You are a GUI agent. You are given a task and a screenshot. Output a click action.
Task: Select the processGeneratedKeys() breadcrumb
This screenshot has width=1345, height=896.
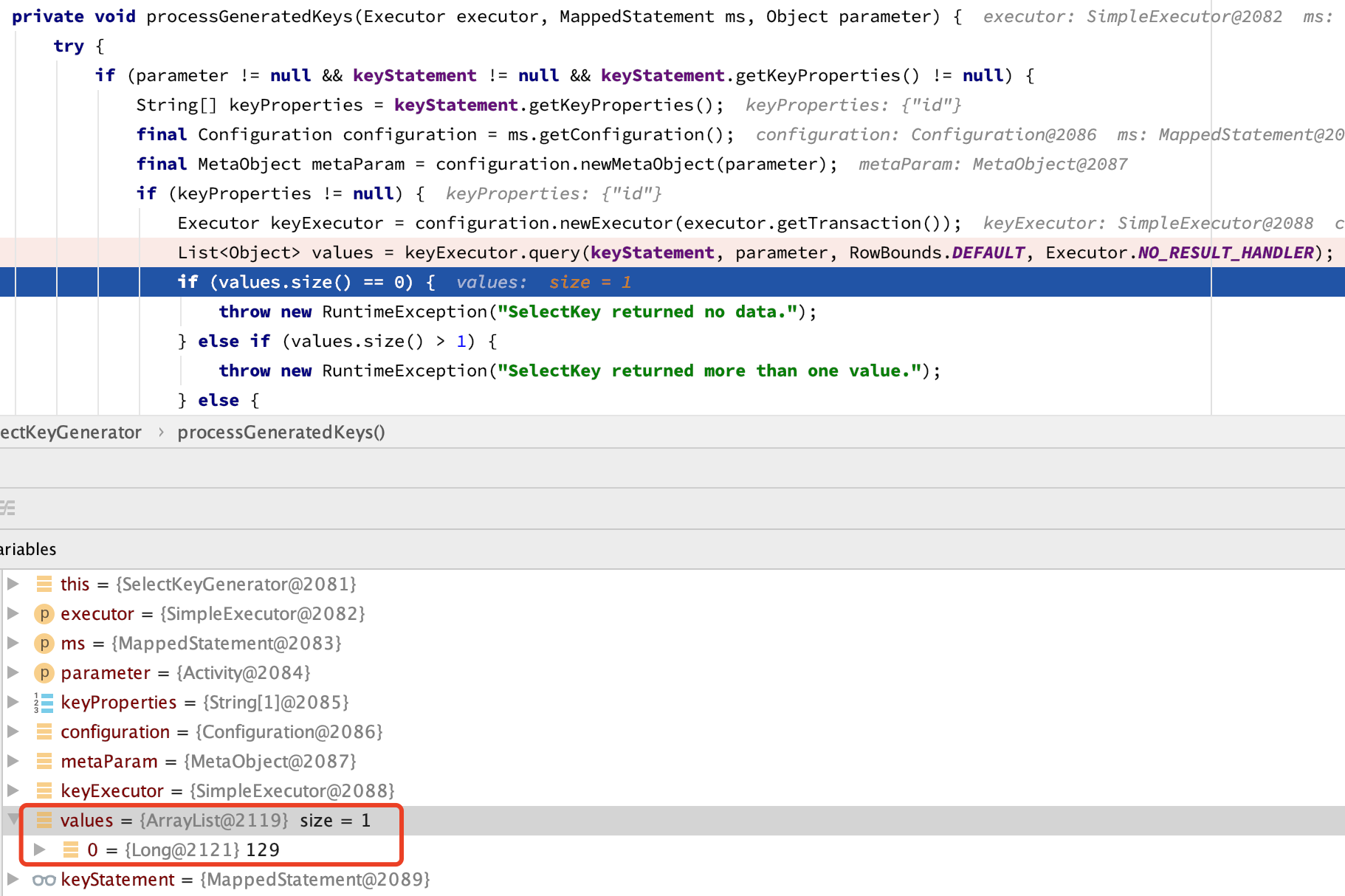click(x=281, y=433)
